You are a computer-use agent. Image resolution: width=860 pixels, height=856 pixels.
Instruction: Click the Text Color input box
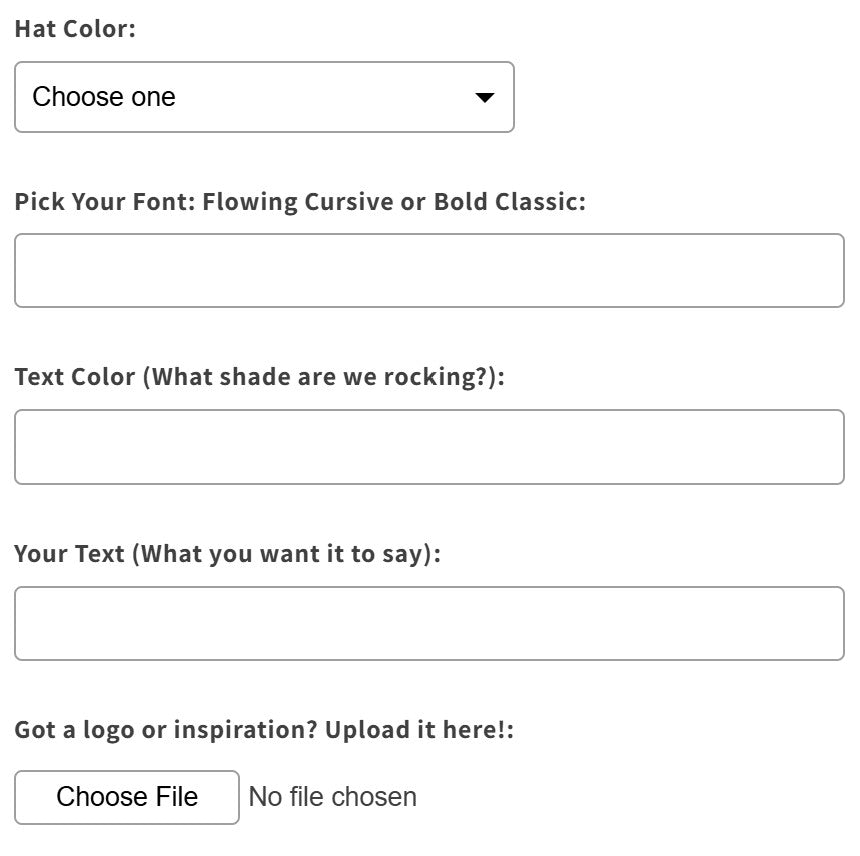click(429, 447)
